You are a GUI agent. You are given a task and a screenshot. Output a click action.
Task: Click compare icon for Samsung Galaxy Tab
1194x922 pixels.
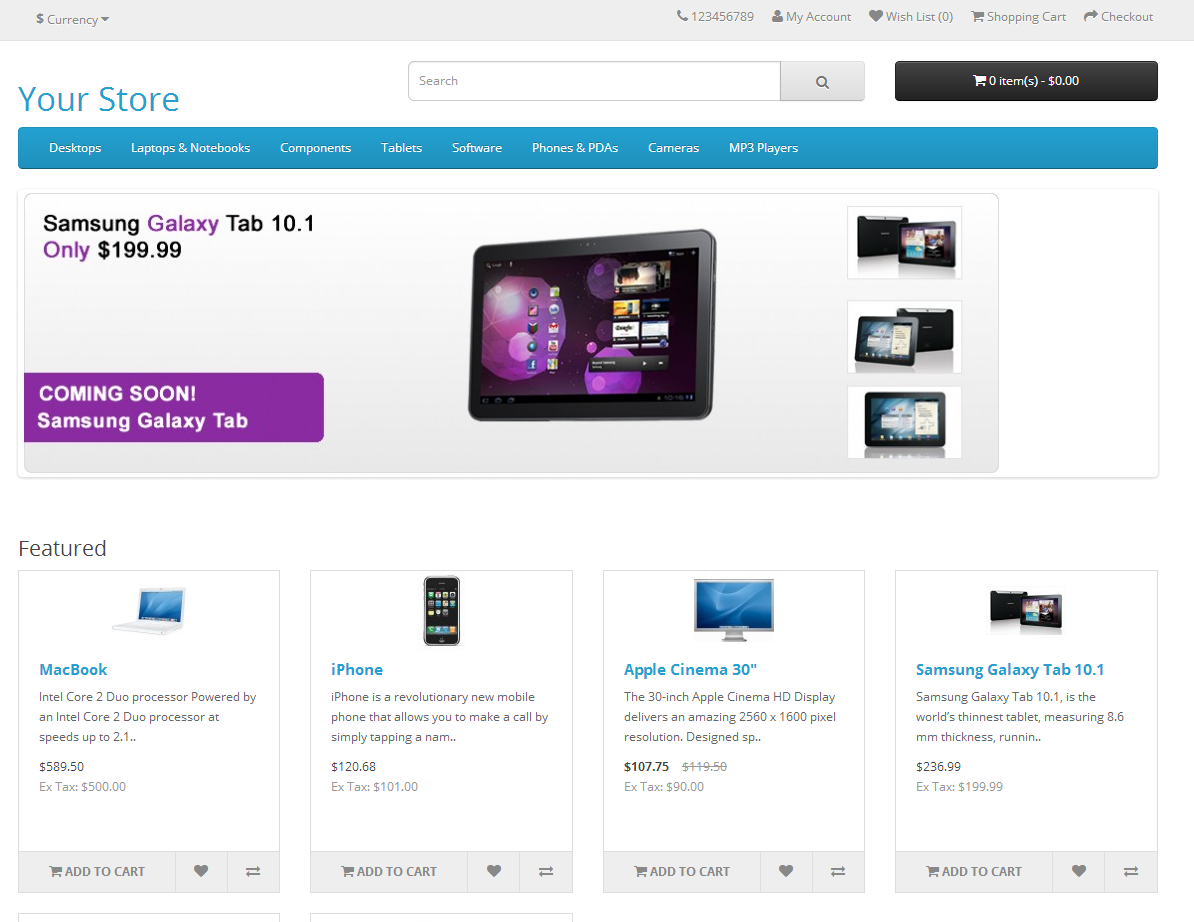[1130, 871]
